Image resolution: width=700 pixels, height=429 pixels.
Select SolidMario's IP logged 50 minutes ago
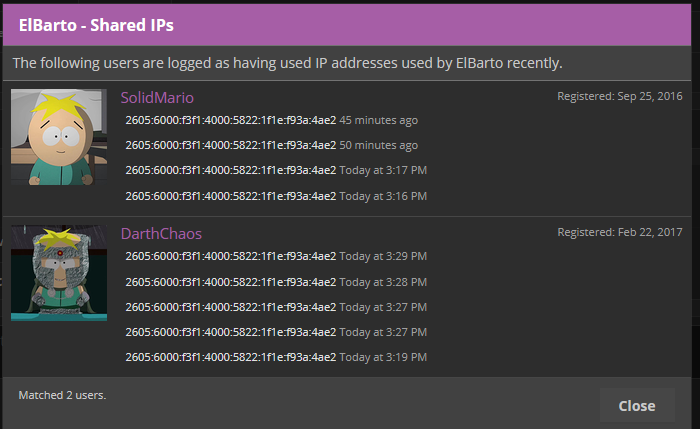coord(231,145)
